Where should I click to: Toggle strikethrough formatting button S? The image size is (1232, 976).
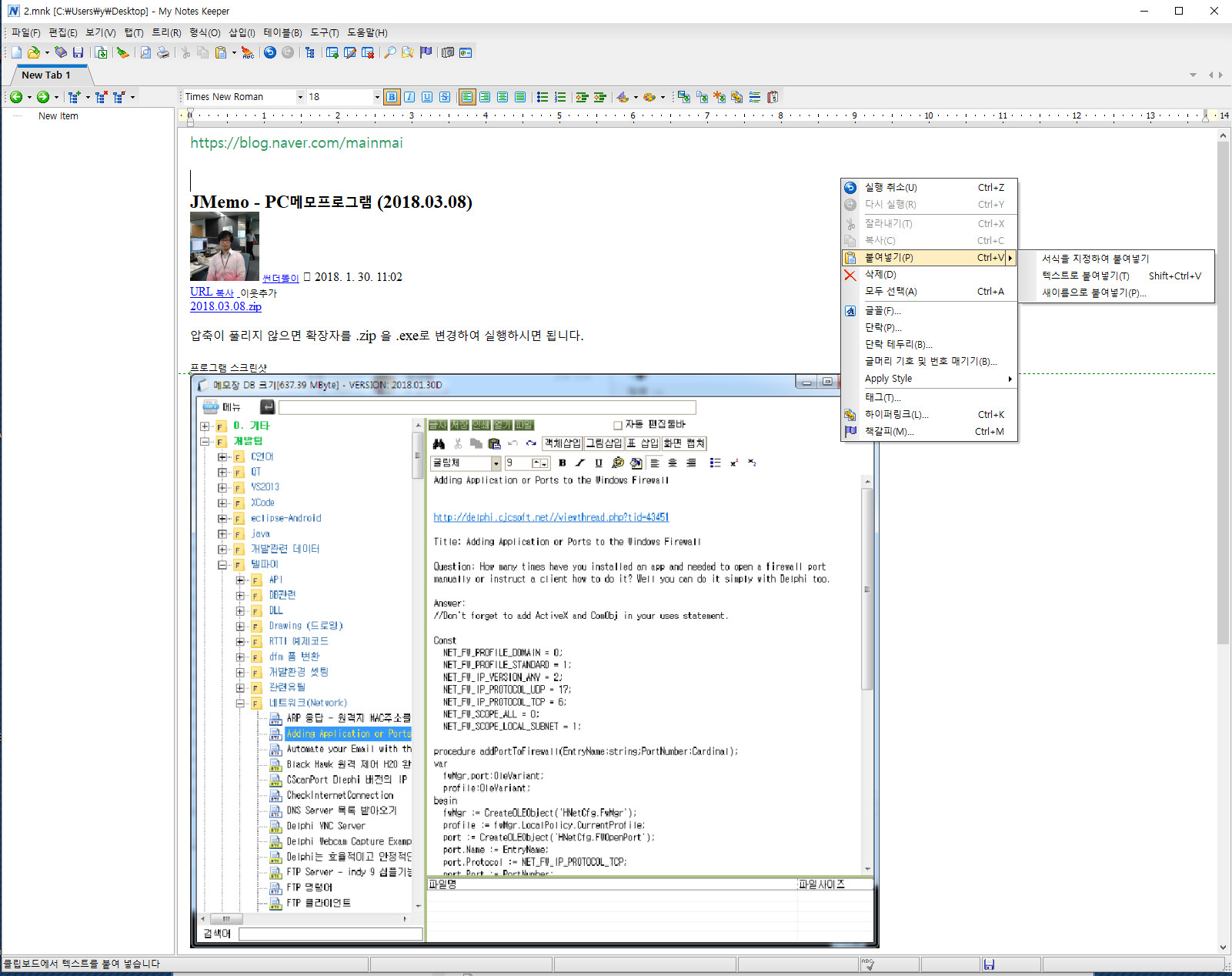click(445, 97)
